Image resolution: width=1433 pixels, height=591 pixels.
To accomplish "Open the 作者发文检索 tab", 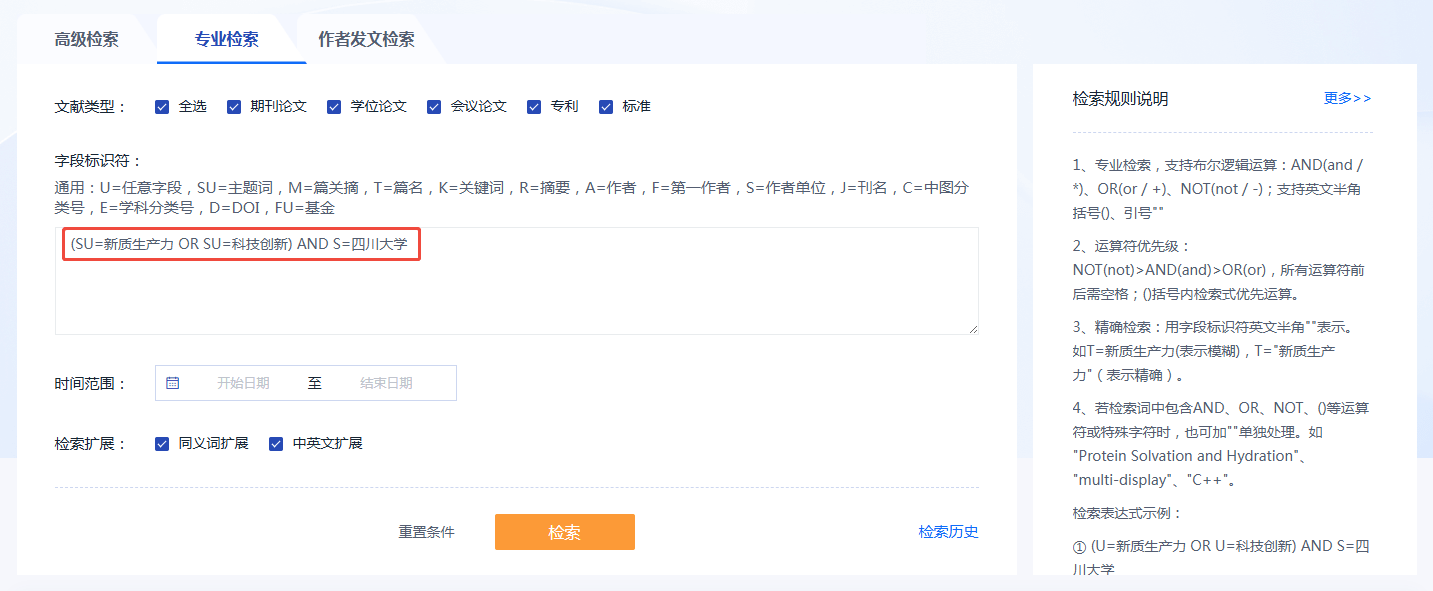I will [x=366, y=40].
